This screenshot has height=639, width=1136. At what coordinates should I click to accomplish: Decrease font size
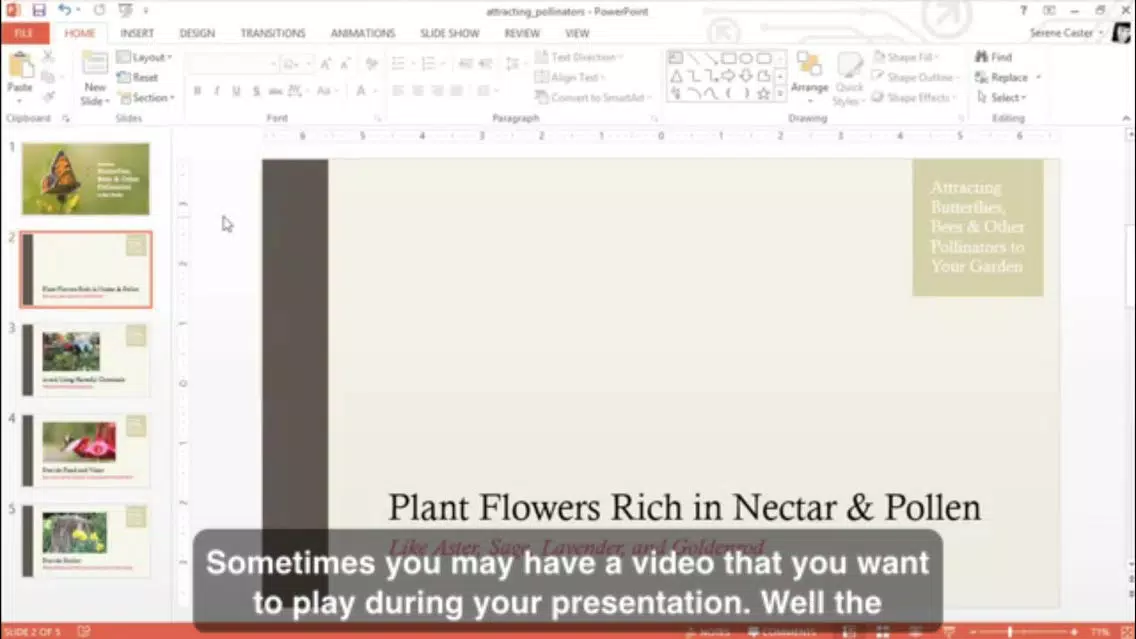pos(346,64)
